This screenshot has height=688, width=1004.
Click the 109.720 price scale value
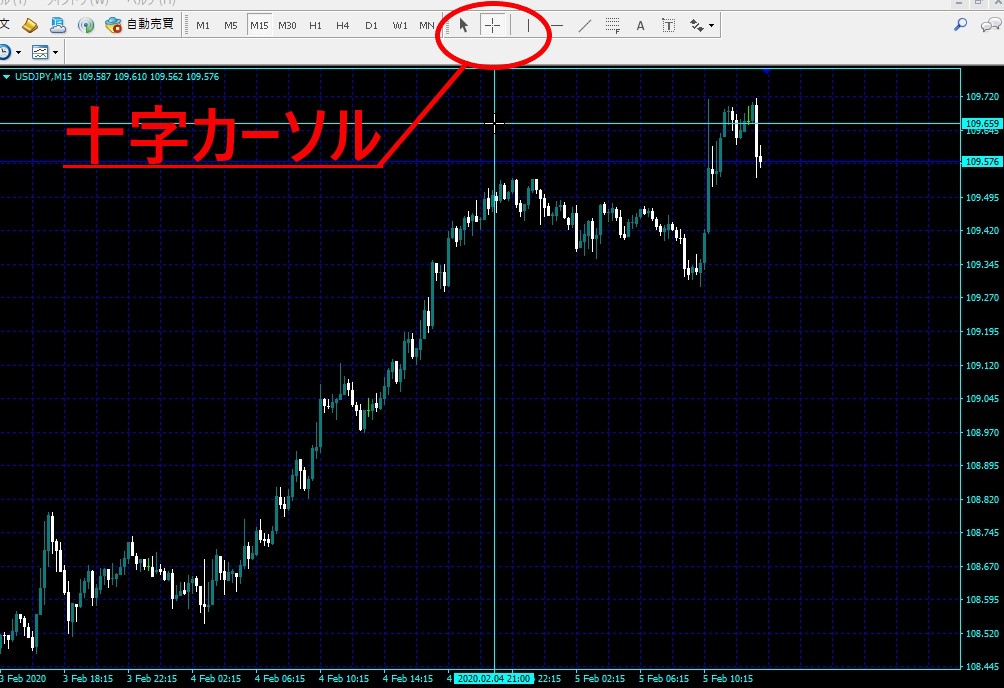pos(982,97)
